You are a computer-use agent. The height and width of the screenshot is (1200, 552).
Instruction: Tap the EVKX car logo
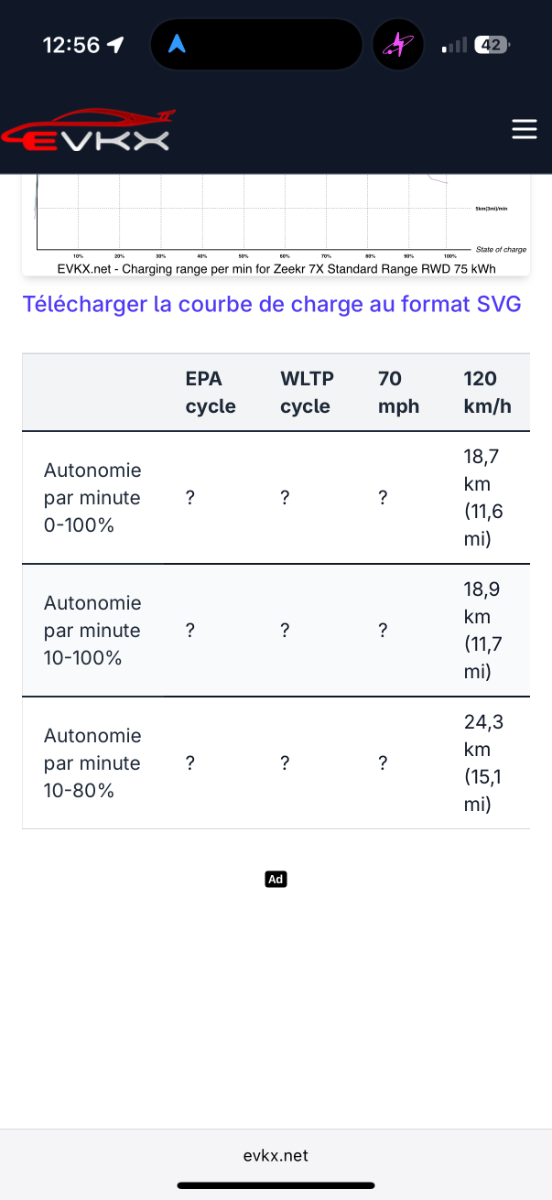click(85, 132)
